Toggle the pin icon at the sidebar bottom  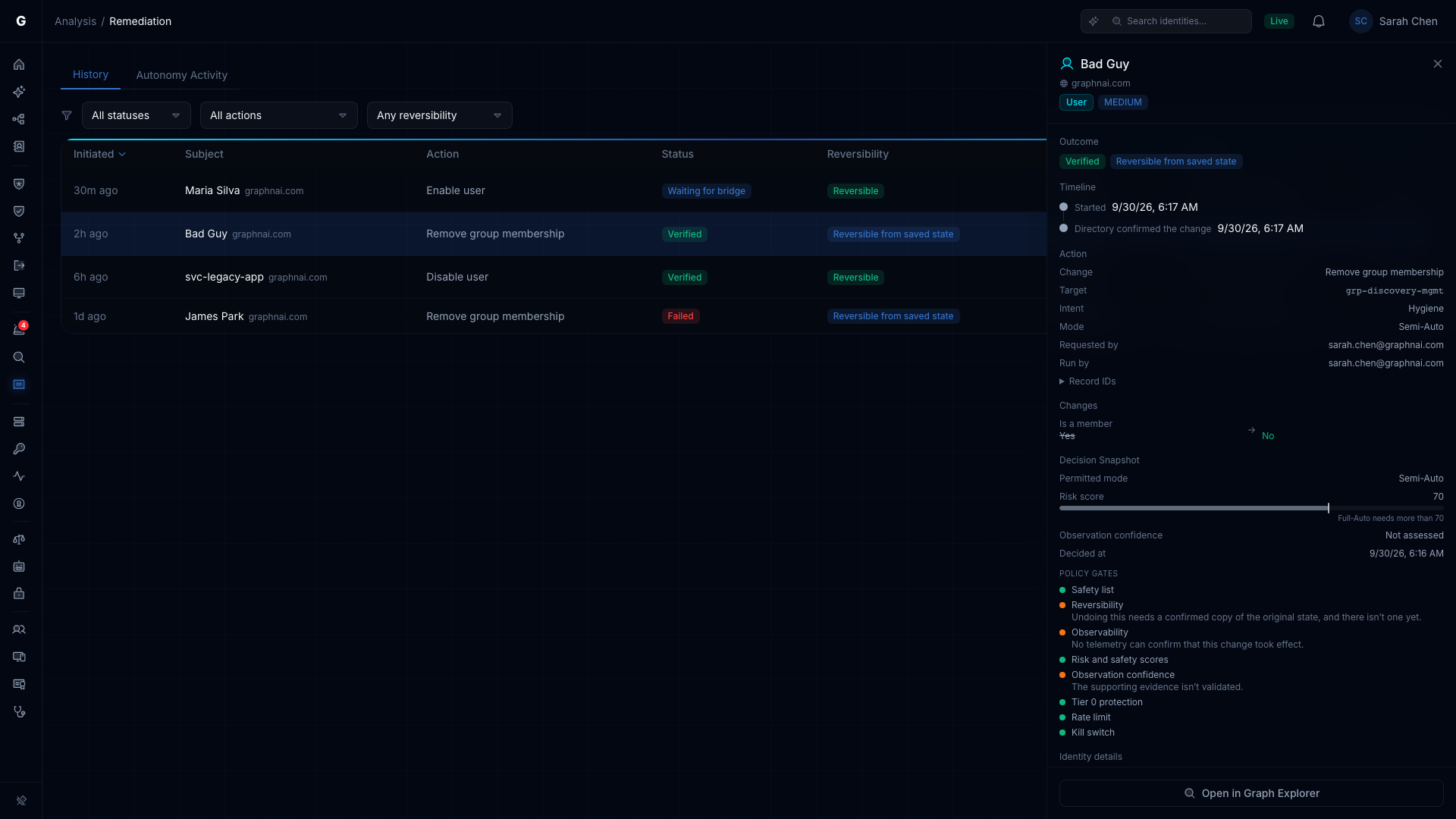coord(21,800)
